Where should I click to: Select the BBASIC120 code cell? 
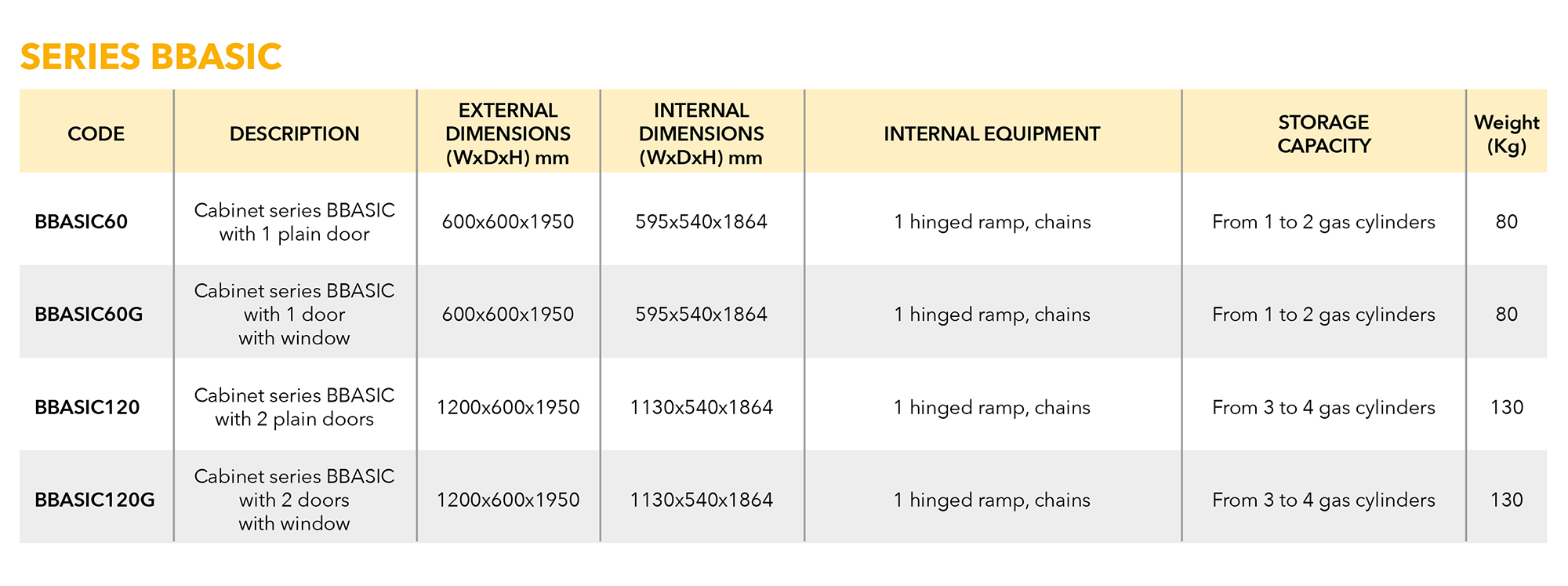(87, 407)
